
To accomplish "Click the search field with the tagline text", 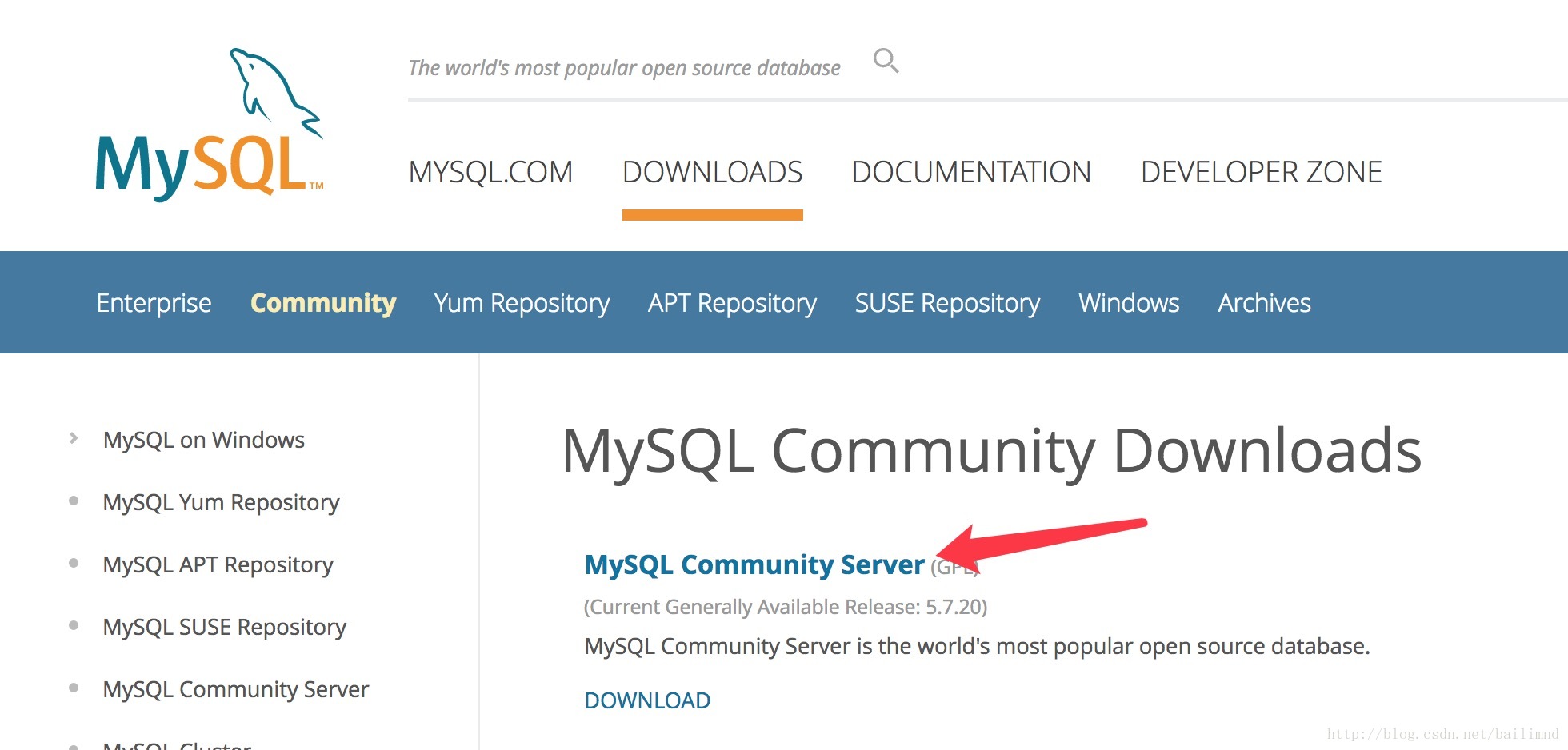I will pos(624,68).
